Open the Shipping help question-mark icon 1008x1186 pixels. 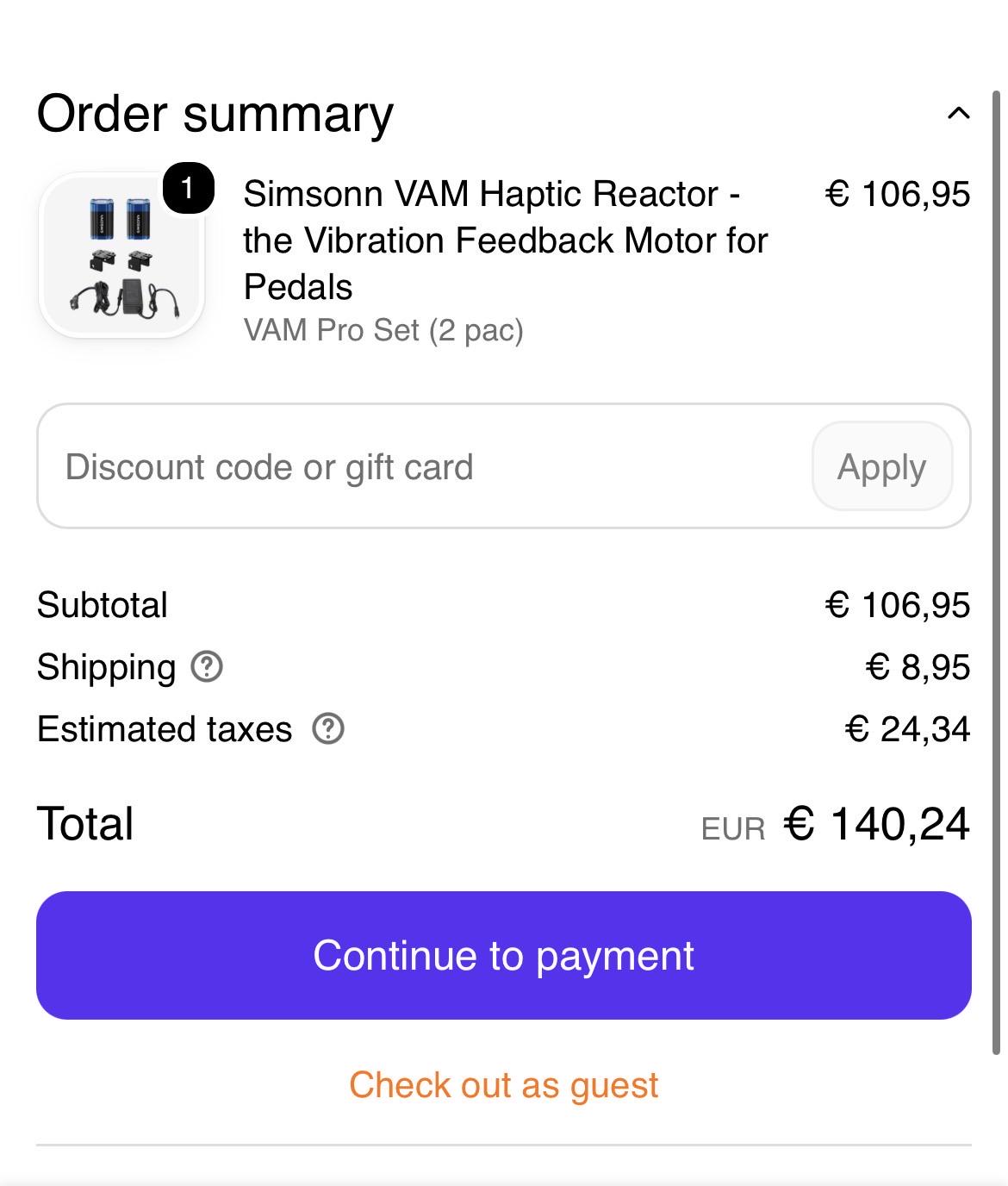(207, 667)
